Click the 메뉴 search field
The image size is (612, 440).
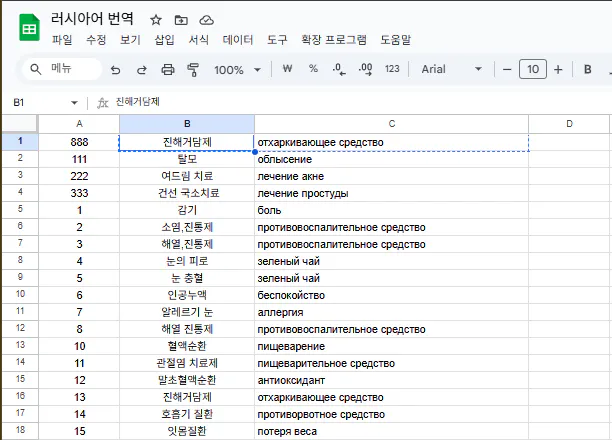(62, 69)
